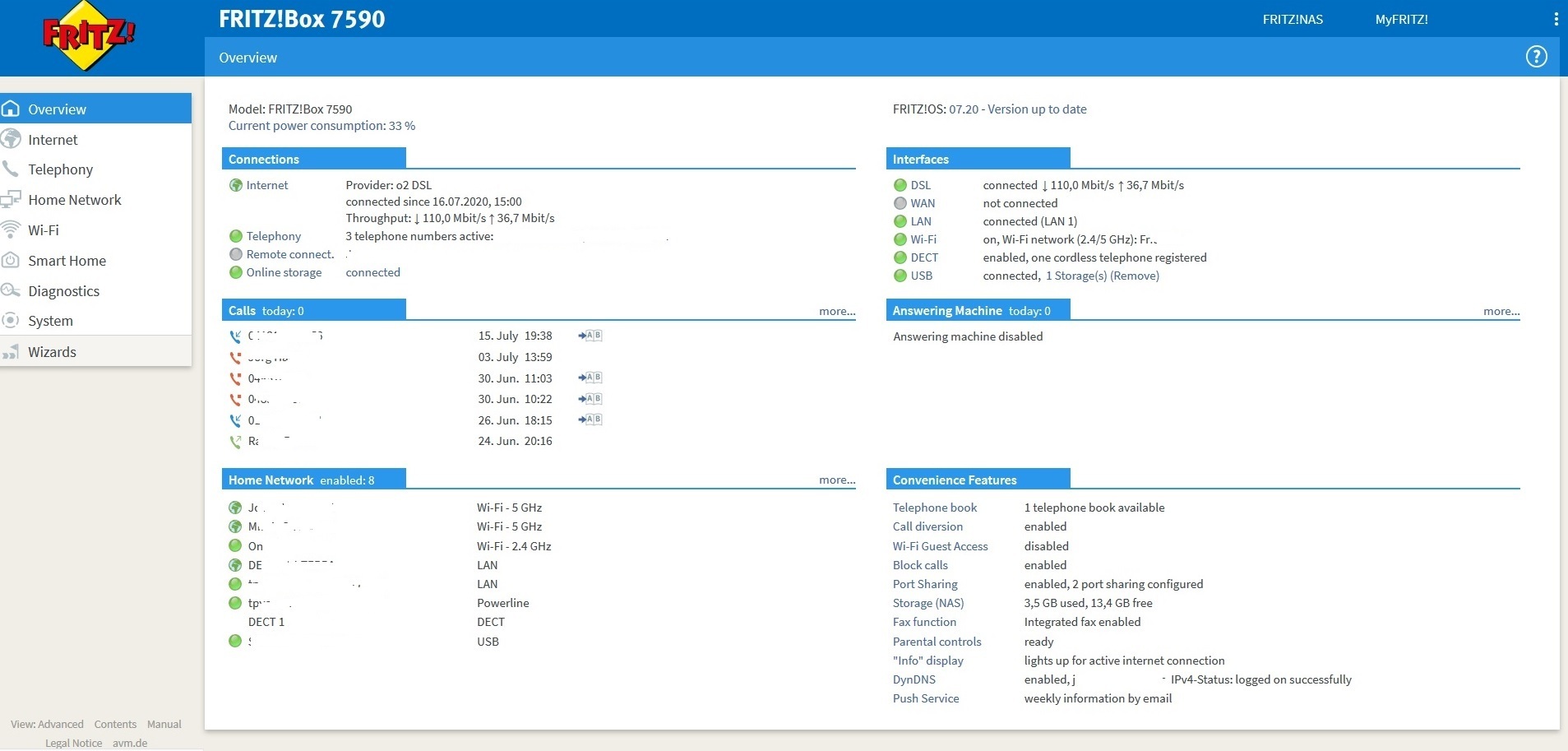1568x751 pixels.
Task: Click status icon of Powerline device
Action: point(235,603)
